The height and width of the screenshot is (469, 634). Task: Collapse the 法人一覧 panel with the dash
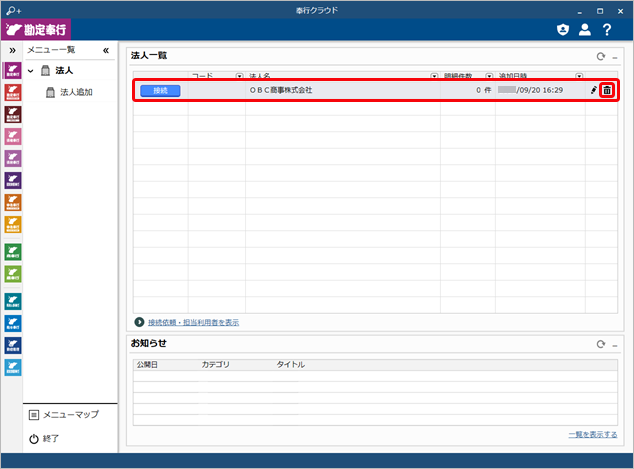615,58
